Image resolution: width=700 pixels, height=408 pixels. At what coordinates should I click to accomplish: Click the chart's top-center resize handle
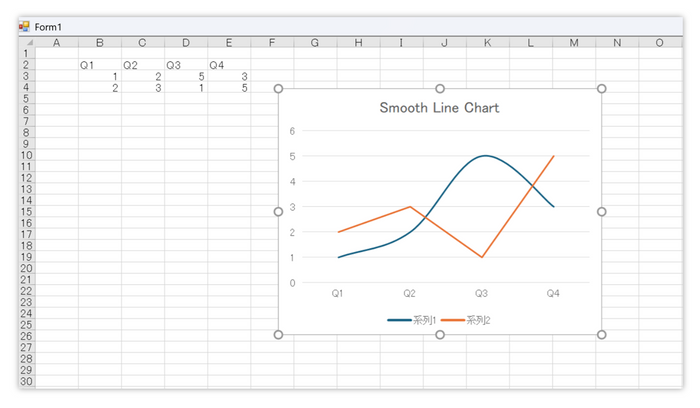(x=440, y=89)
